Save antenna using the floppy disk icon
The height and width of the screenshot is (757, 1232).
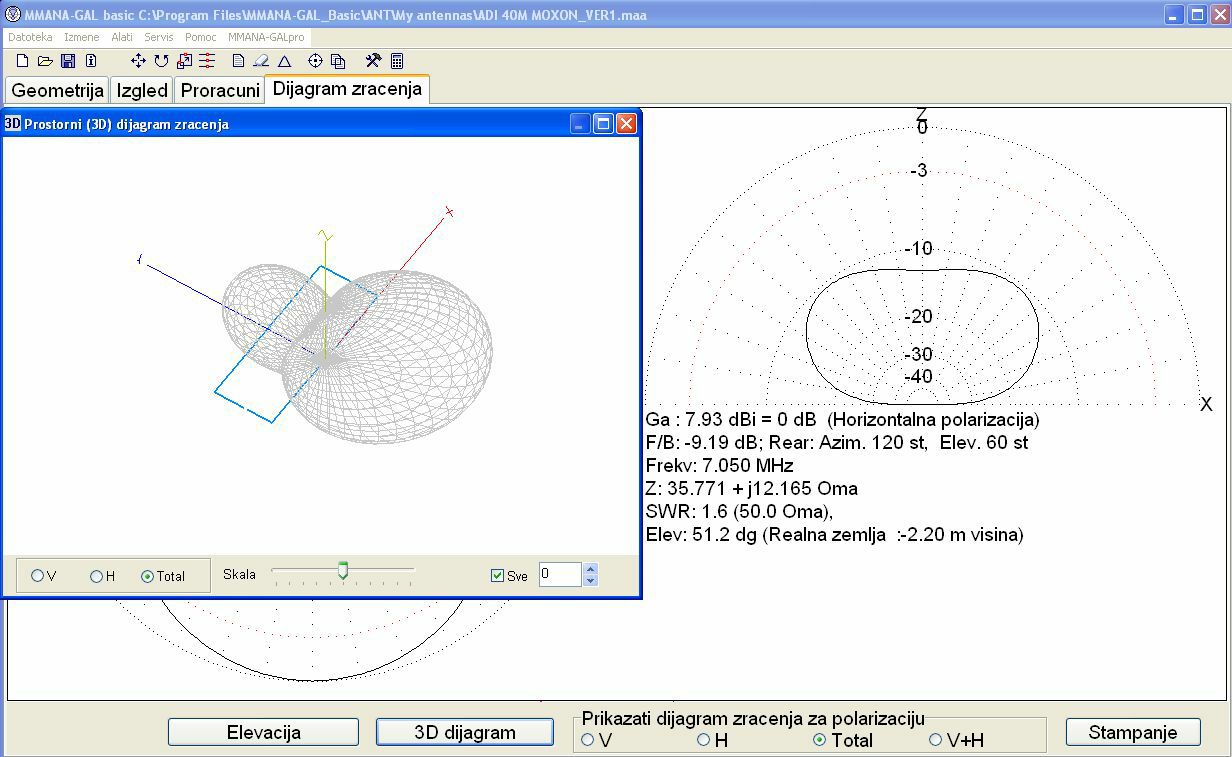tap(68, 61)
